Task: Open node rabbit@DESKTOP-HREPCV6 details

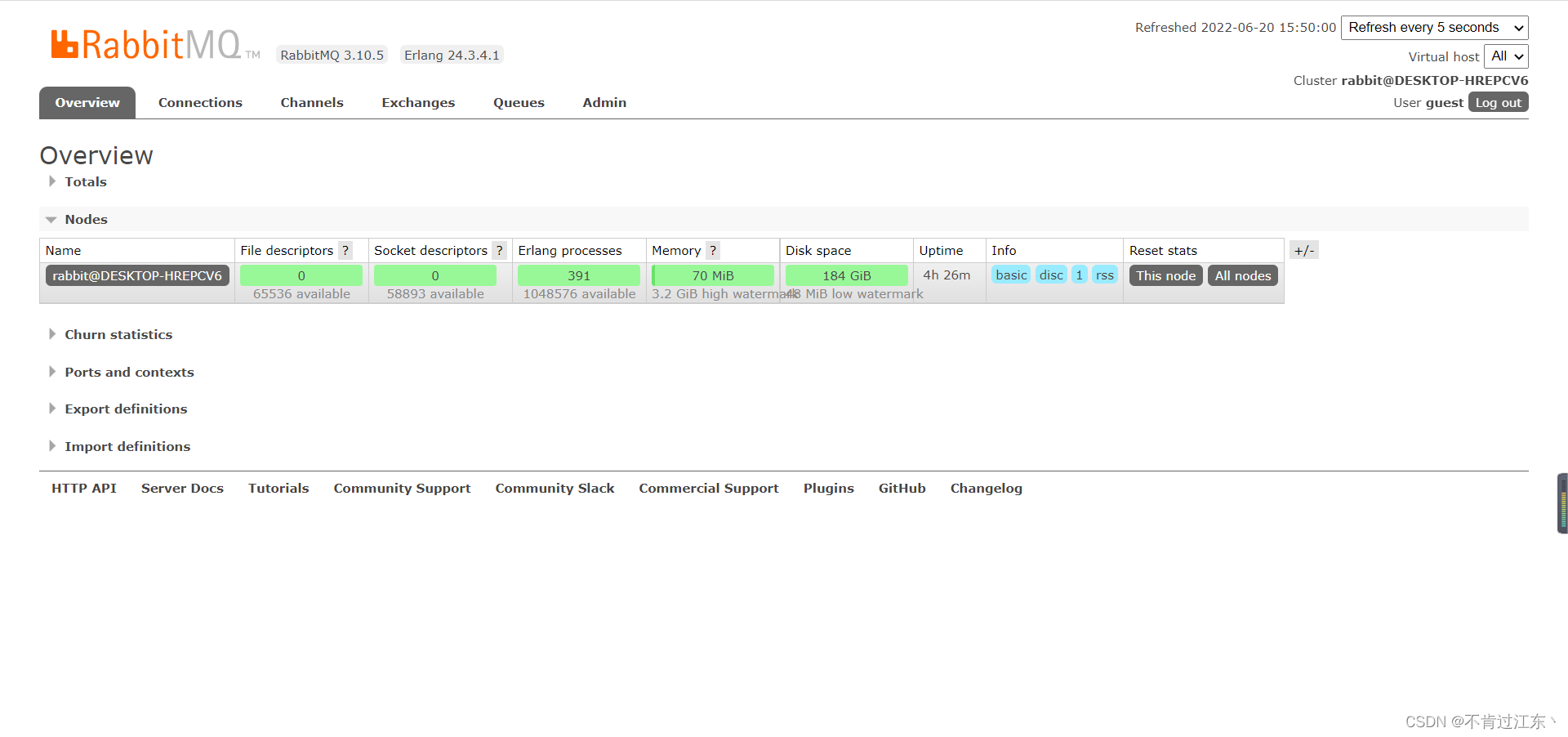Action: click(137, 275)
